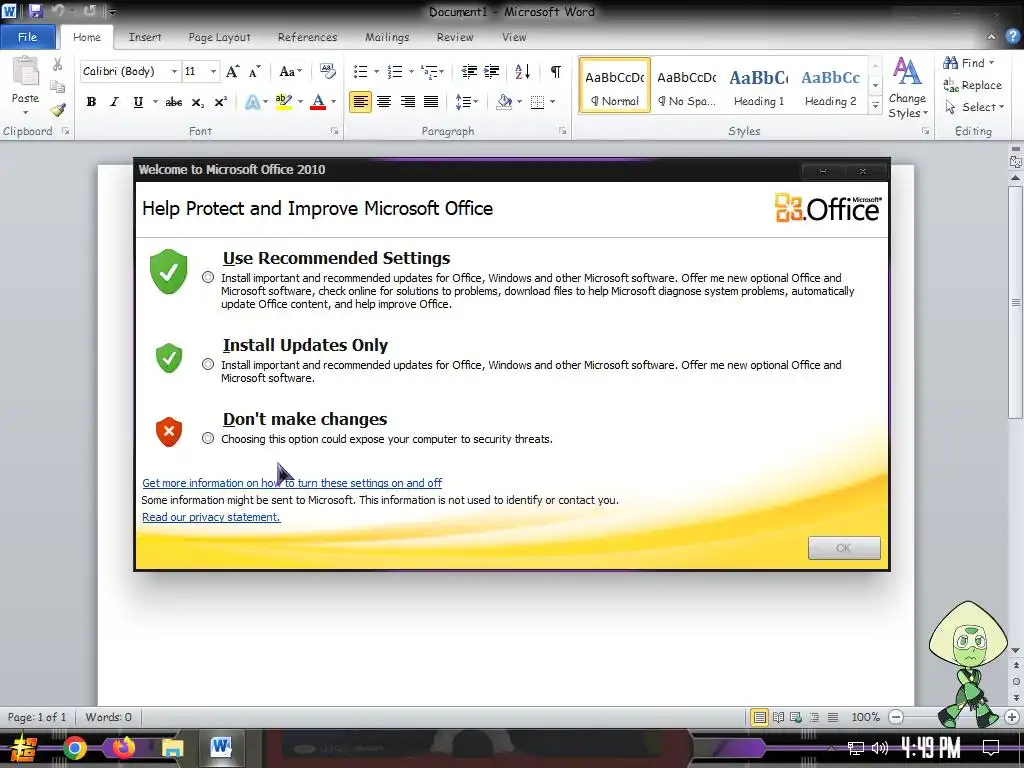
Task: Switch to the Review tab
Action: [x=455, y=37]
